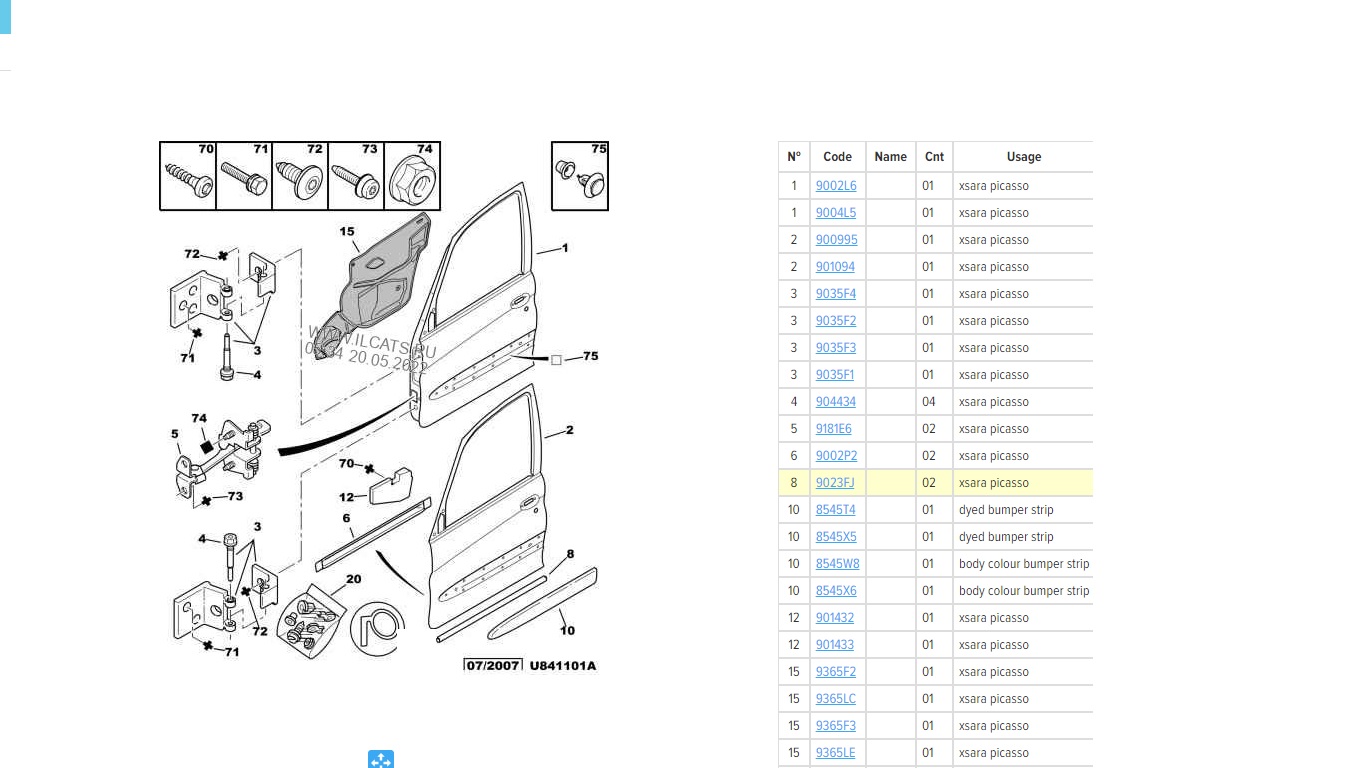
Task: Open part code 9365F2
Action: click(x=836, y=672)
